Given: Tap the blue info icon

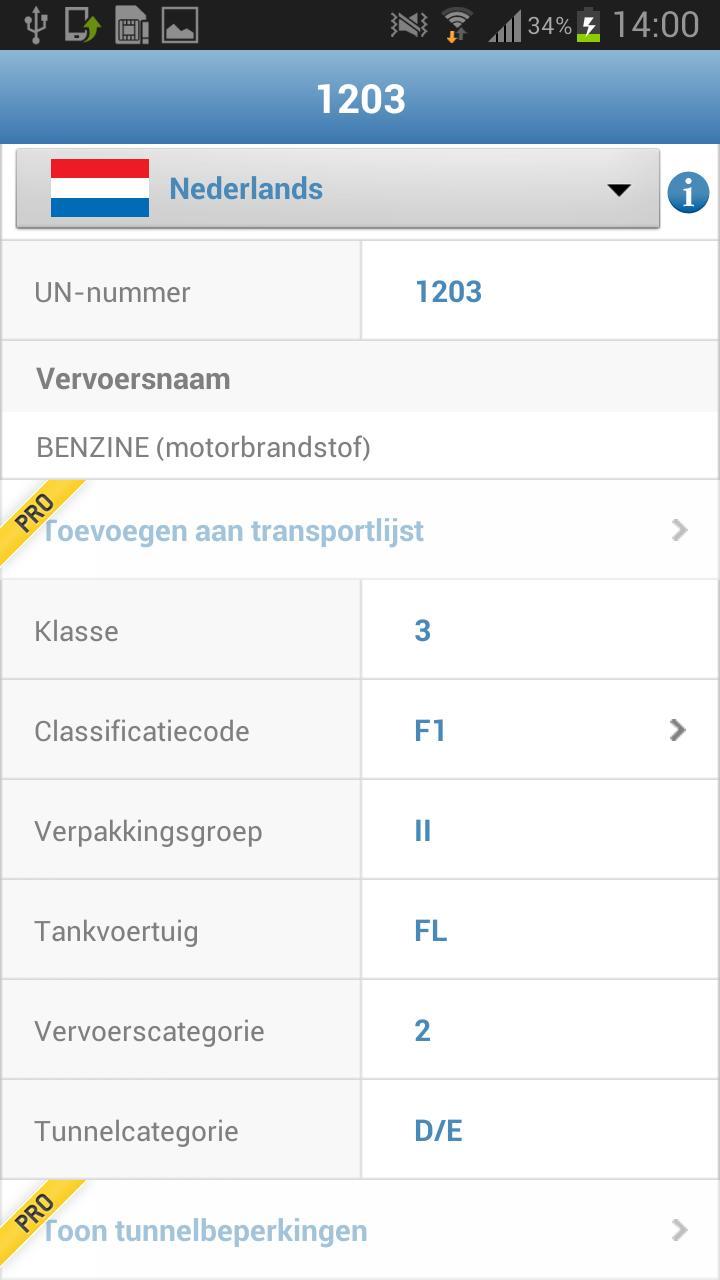Looking at the screenshot, I should (x=688, y=192).
